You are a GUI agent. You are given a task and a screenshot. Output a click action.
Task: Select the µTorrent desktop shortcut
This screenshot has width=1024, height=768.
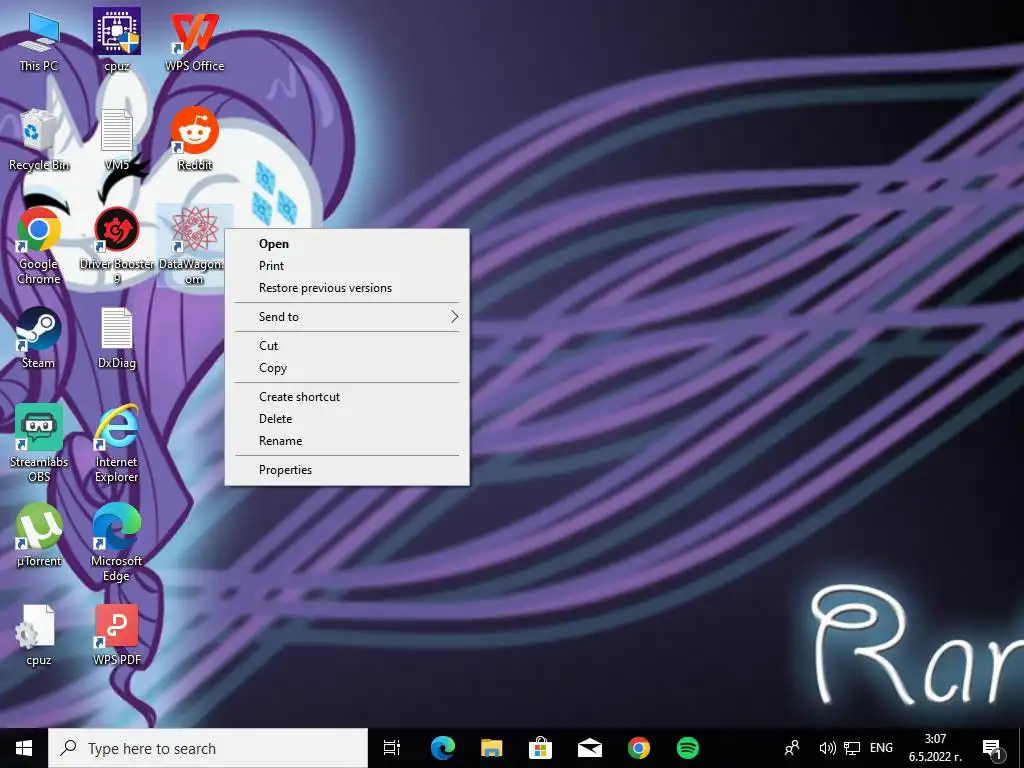click(39, 536)
